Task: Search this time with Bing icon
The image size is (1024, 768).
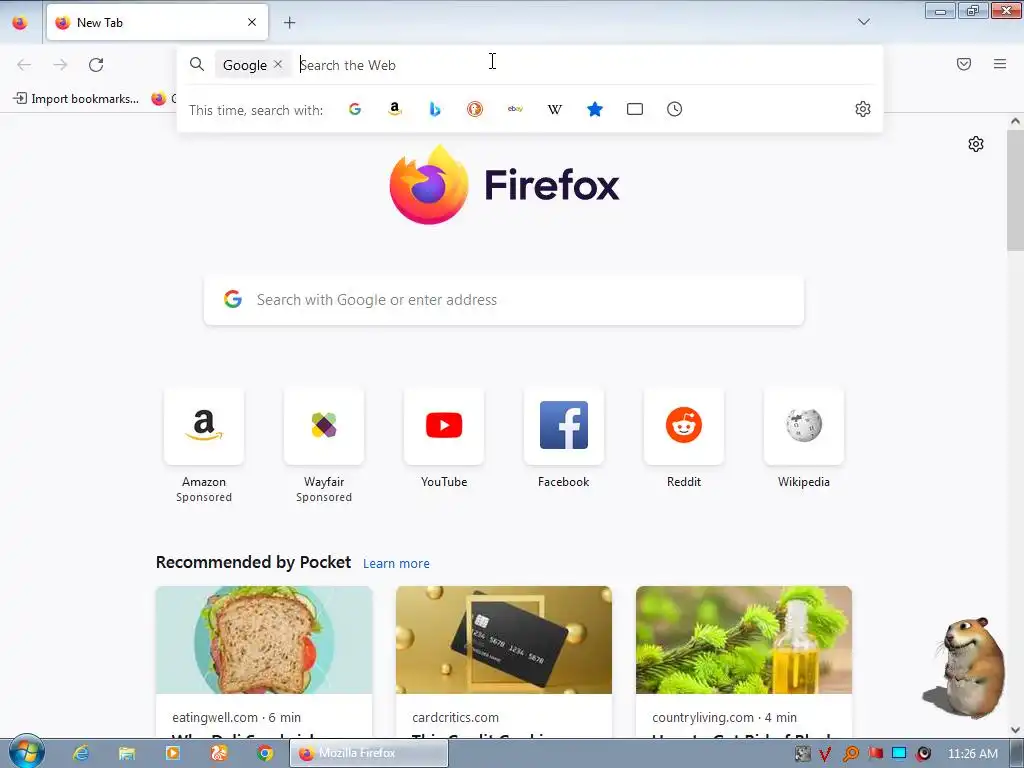Action: pyautogui.click(x=435, y=109)
